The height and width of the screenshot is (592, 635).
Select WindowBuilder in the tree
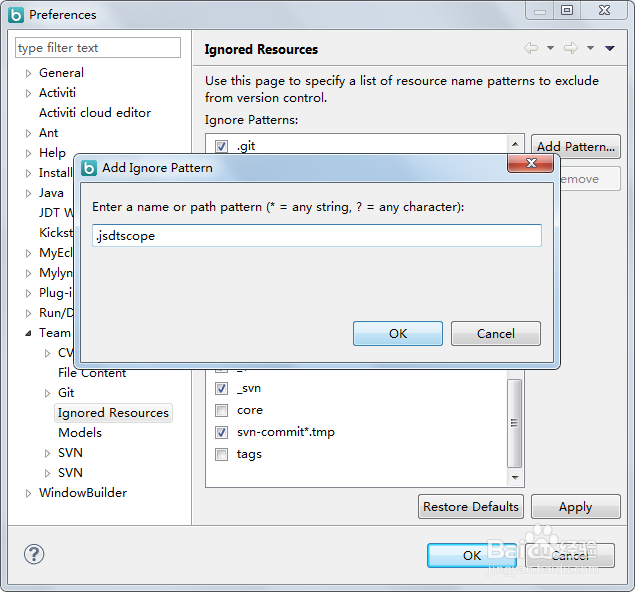click(x=83, y=492)
